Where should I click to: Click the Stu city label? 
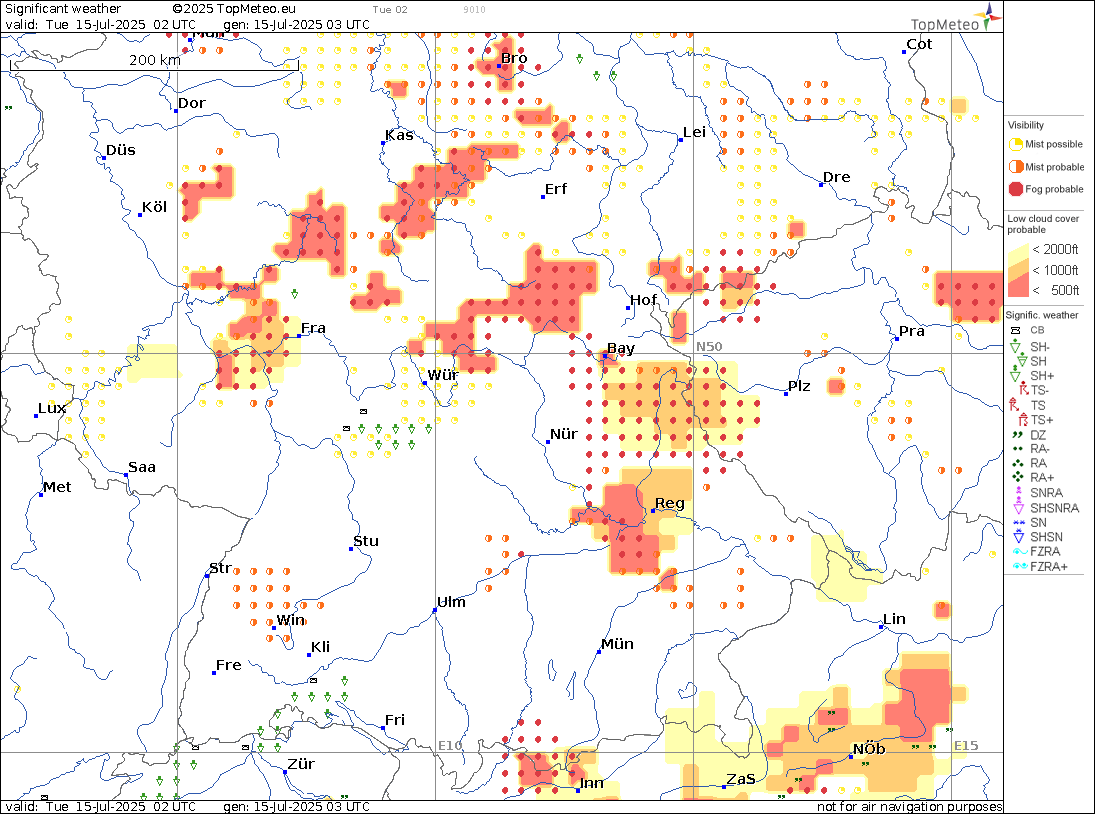point(366,541)
